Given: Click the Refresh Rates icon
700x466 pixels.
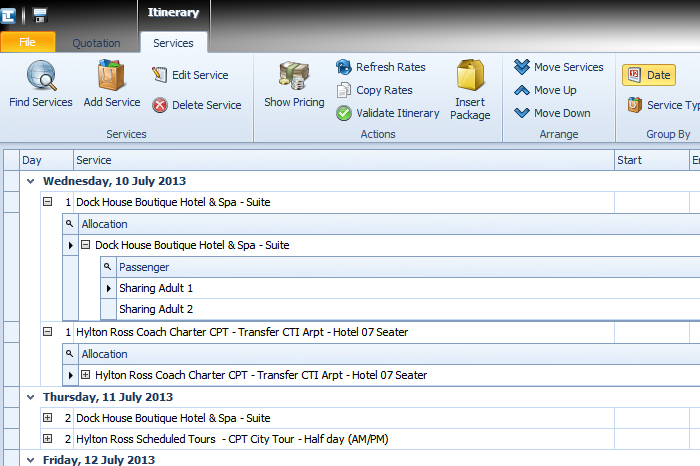Looking at the screenshot, I should click(x=344, y=67).
